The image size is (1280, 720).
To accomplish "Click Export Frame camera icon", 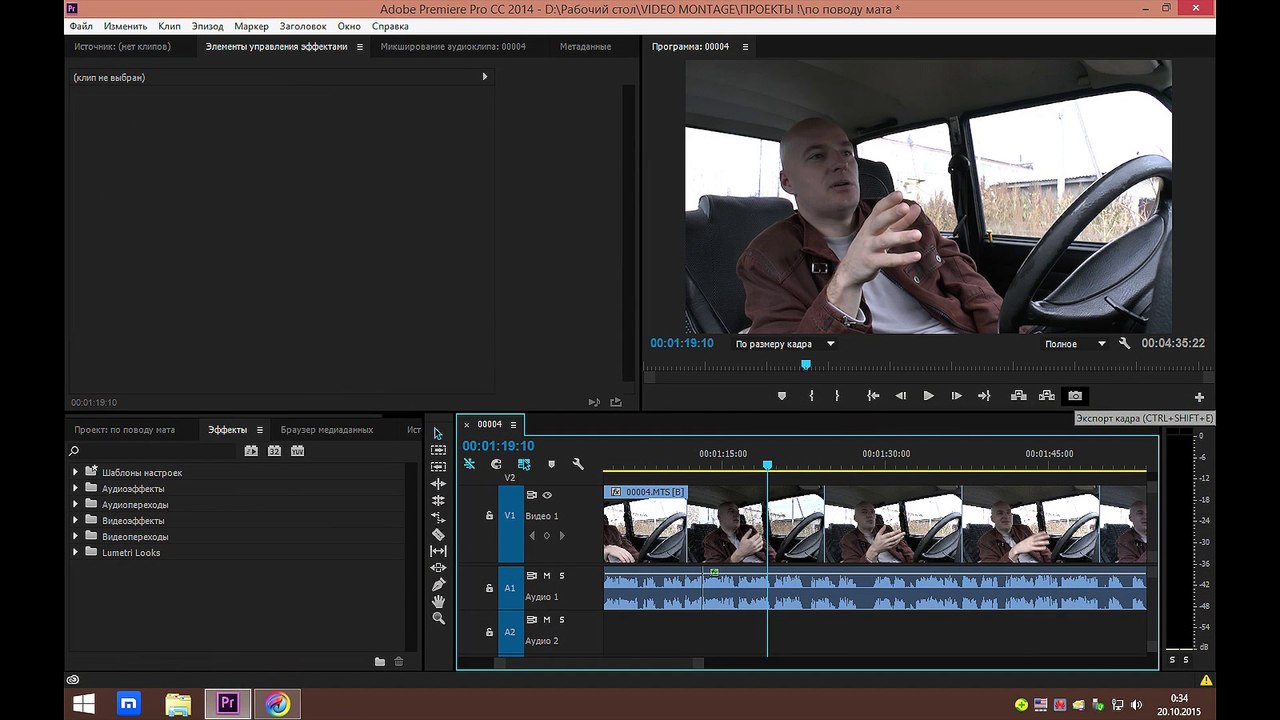I will 1075,396.
